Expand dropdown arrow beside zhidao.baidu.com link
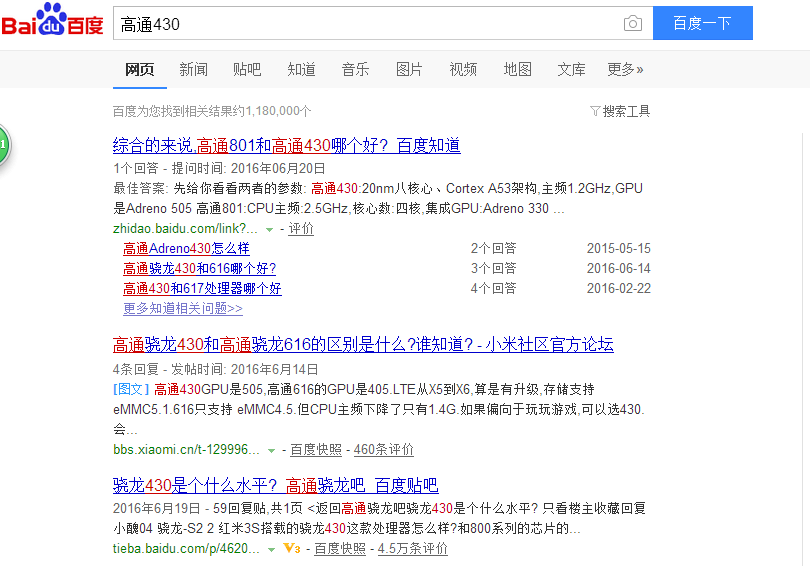This screenshot has width=810, height=566. tap(269, 229)
